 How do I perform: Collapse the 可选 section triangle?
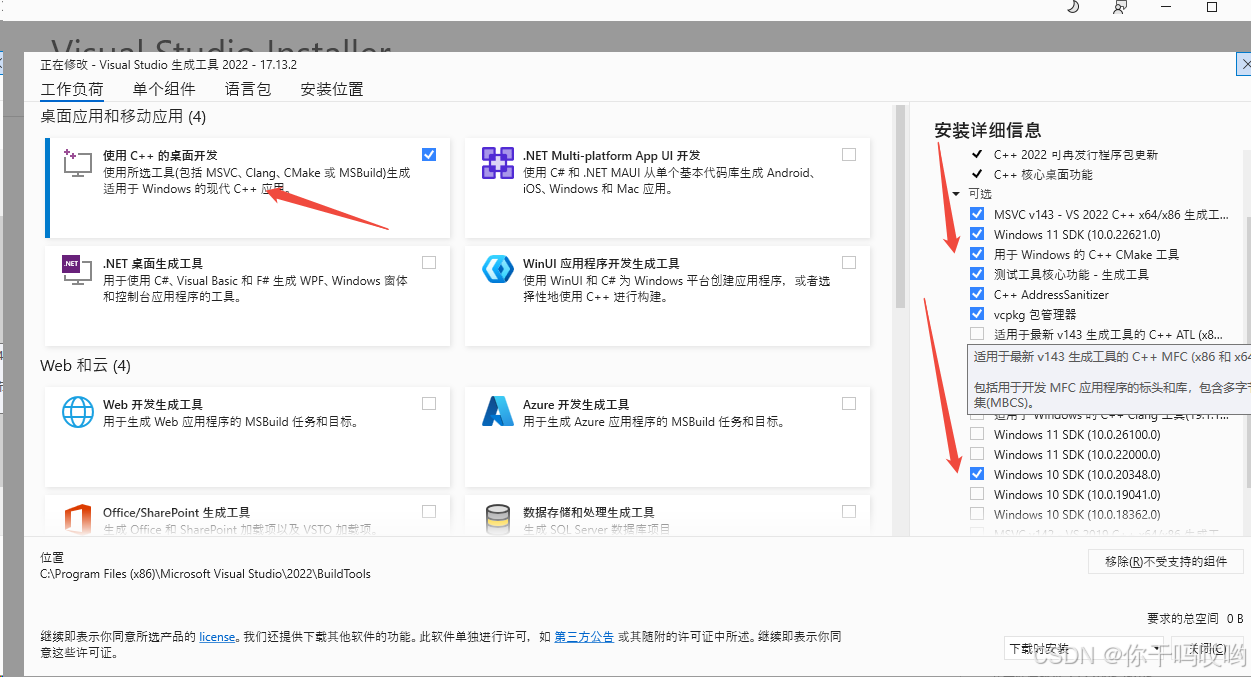coord(957,194)
